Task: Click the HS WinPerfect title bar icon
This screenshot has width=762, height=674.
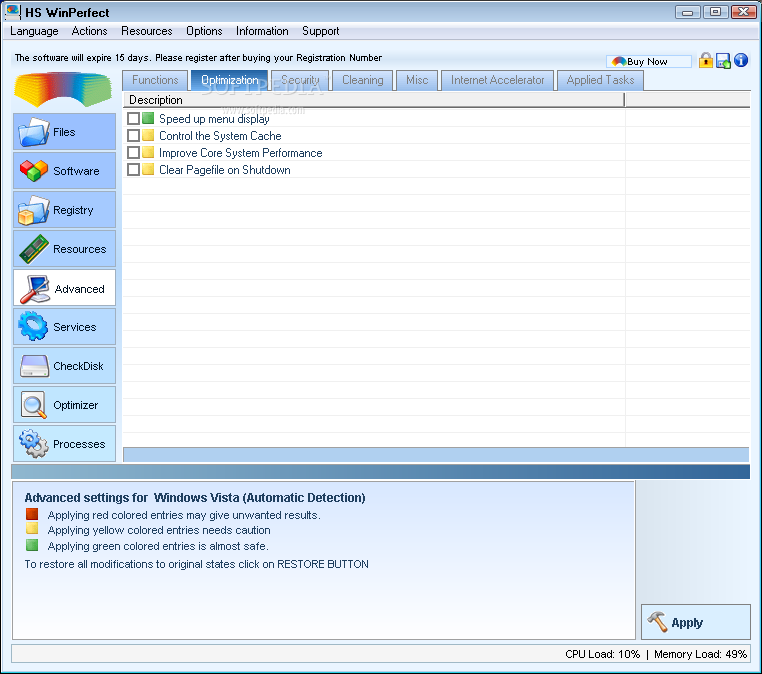Action: coord(13,12)
